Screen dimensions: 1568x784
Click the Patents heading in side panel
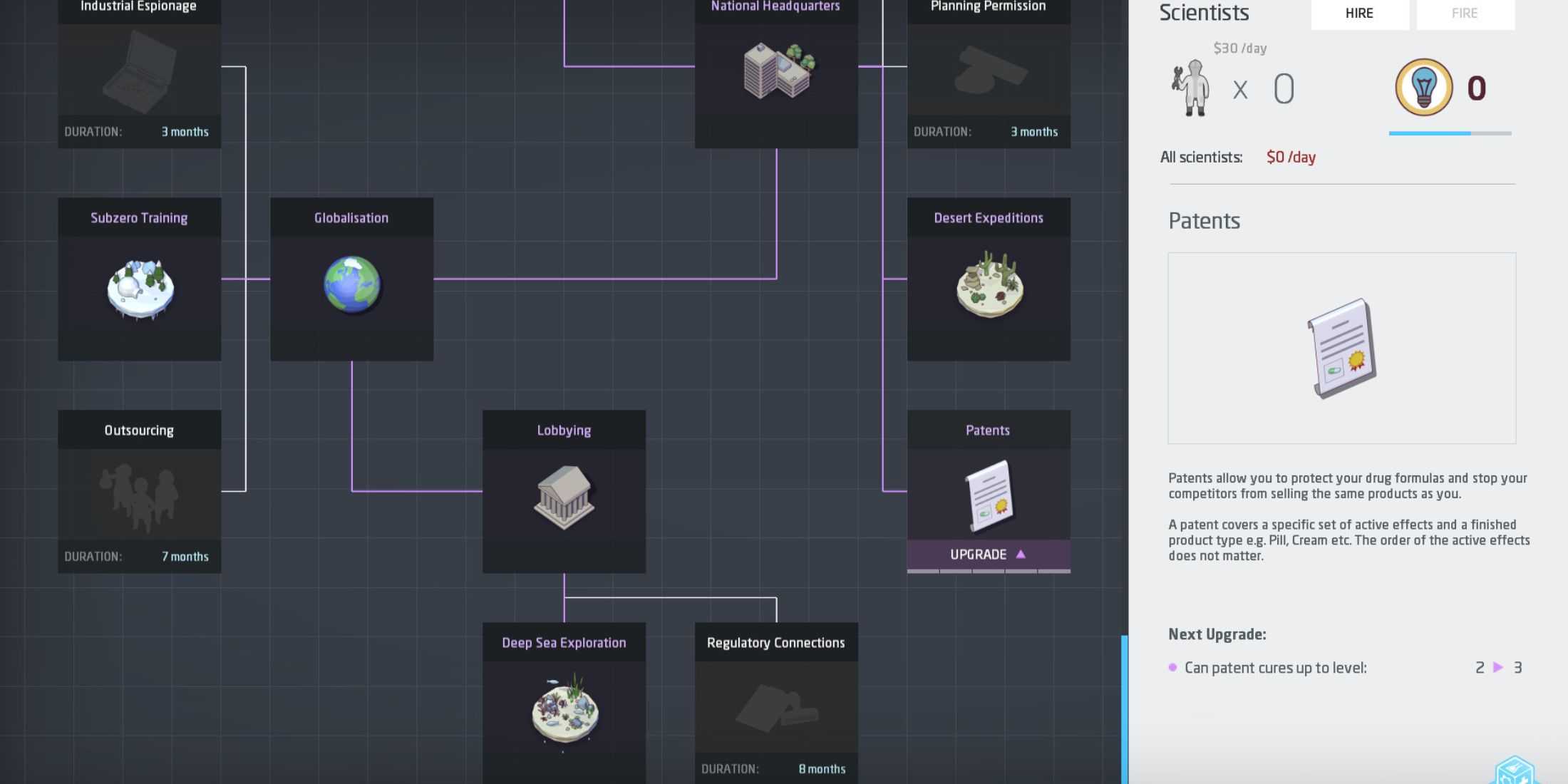point(1204,221)
